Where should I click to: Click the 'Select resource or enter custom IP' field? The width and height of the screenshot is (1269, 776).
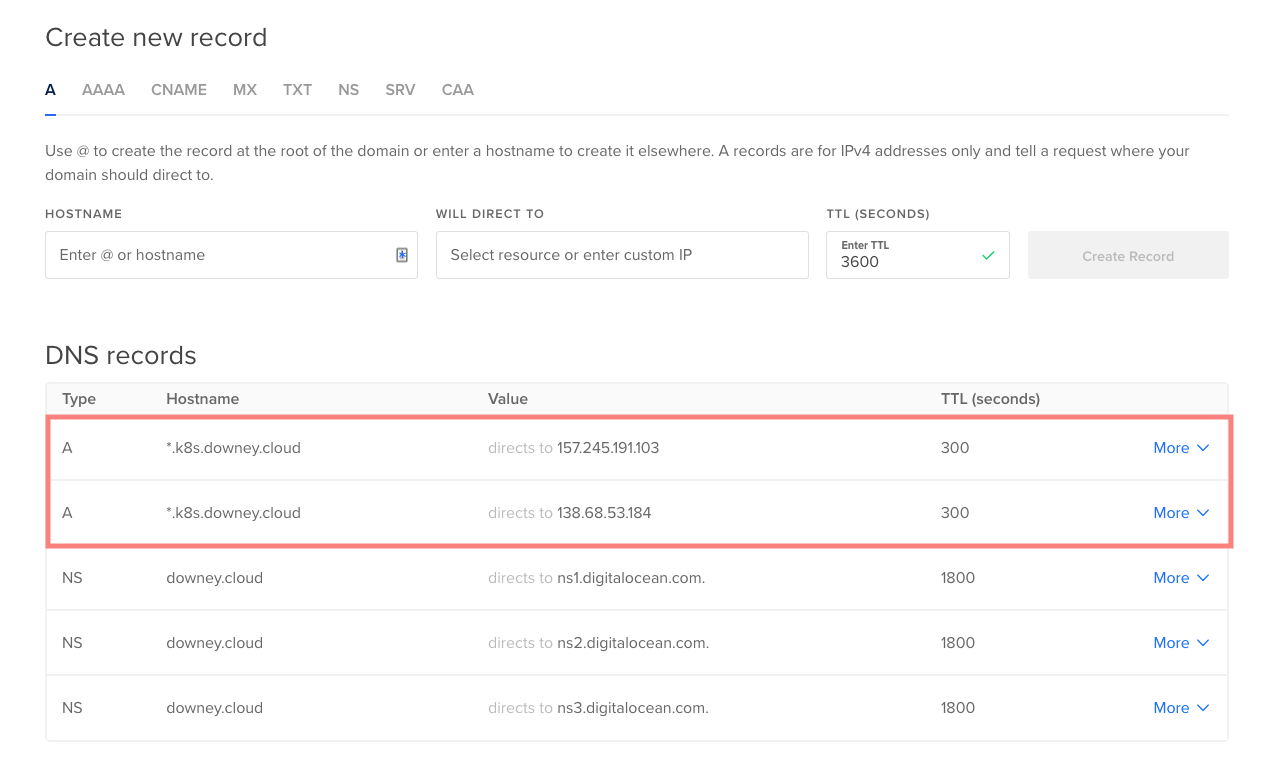[x=622, y=255]
